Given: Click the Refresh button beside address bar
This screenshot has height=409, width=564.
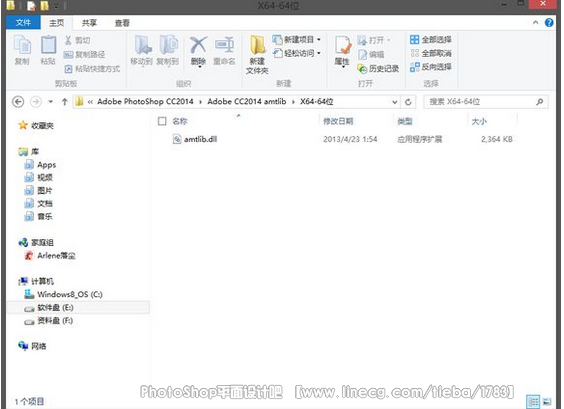Looking at the screenshot, I should [x=408, y=102].
